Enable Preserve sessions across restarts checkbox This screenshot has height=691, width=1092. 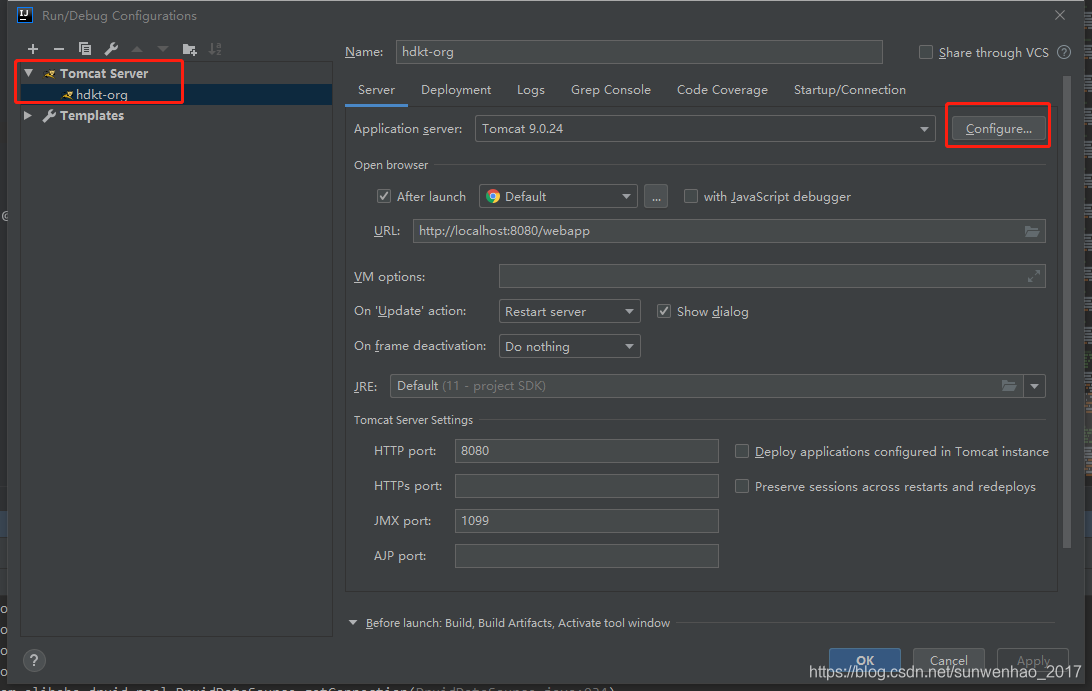[742, 486]
